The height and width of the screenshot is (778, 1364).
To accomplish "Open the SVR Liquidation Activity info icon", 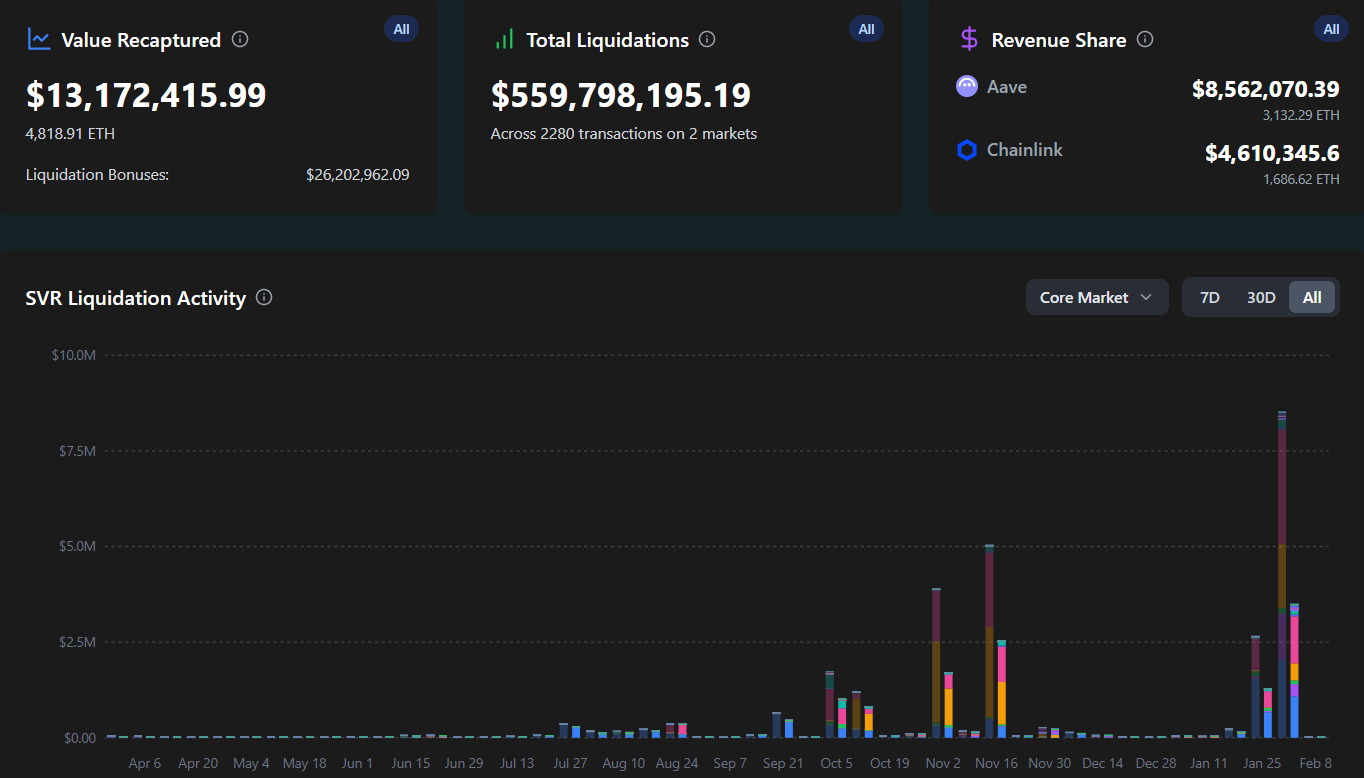I will click(x=263, y=297).
